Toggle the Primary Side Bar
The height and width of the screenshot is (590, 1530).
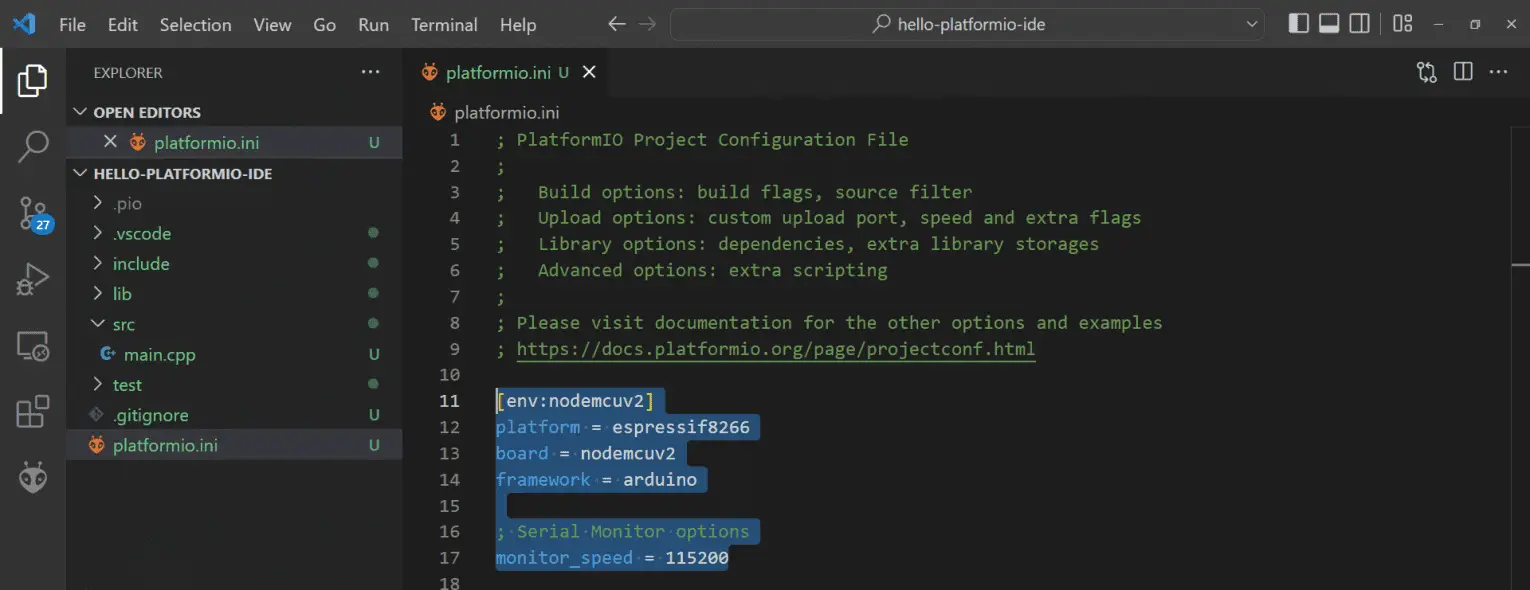point(1298,22)
